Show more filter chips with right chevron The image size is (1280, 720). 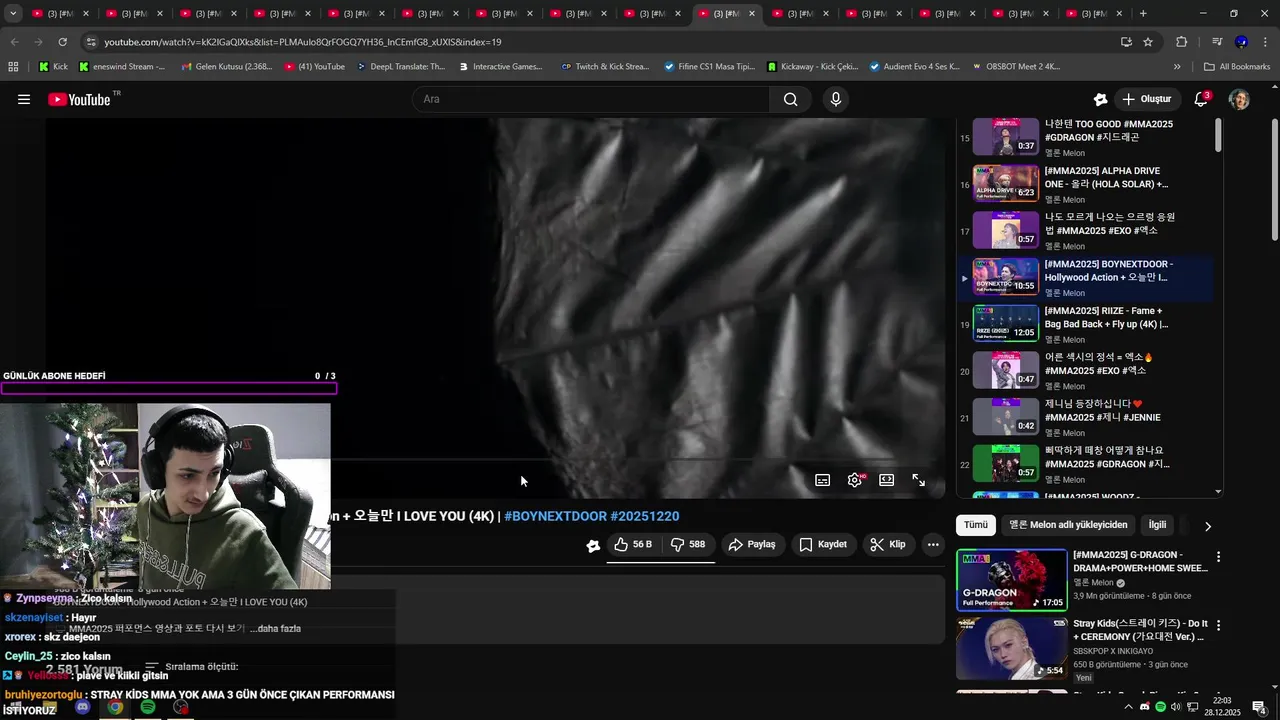1207,526
